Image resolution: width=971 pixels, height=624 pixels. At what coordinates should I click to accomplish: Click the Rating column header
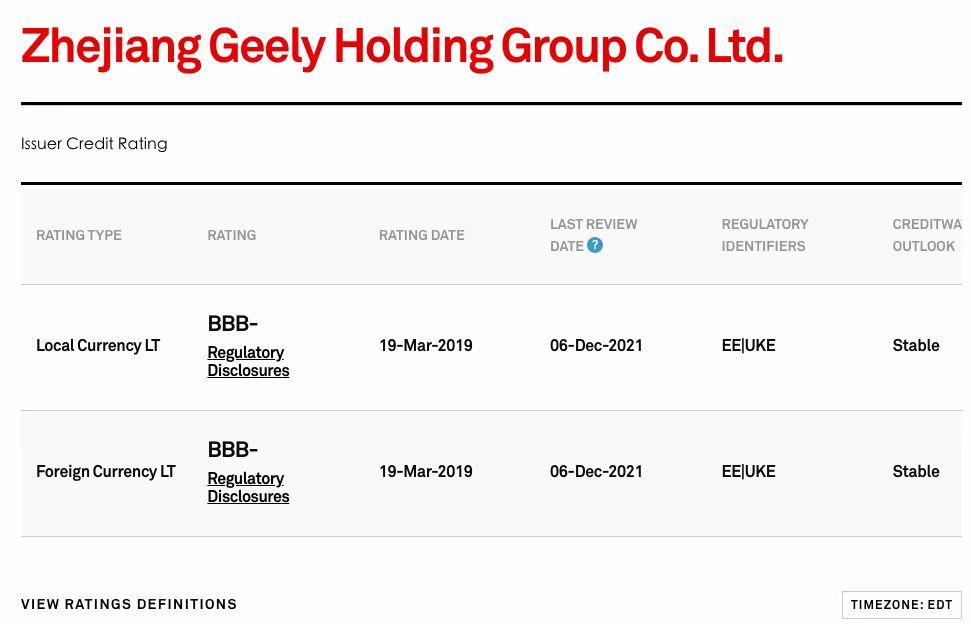click(232, 235)
